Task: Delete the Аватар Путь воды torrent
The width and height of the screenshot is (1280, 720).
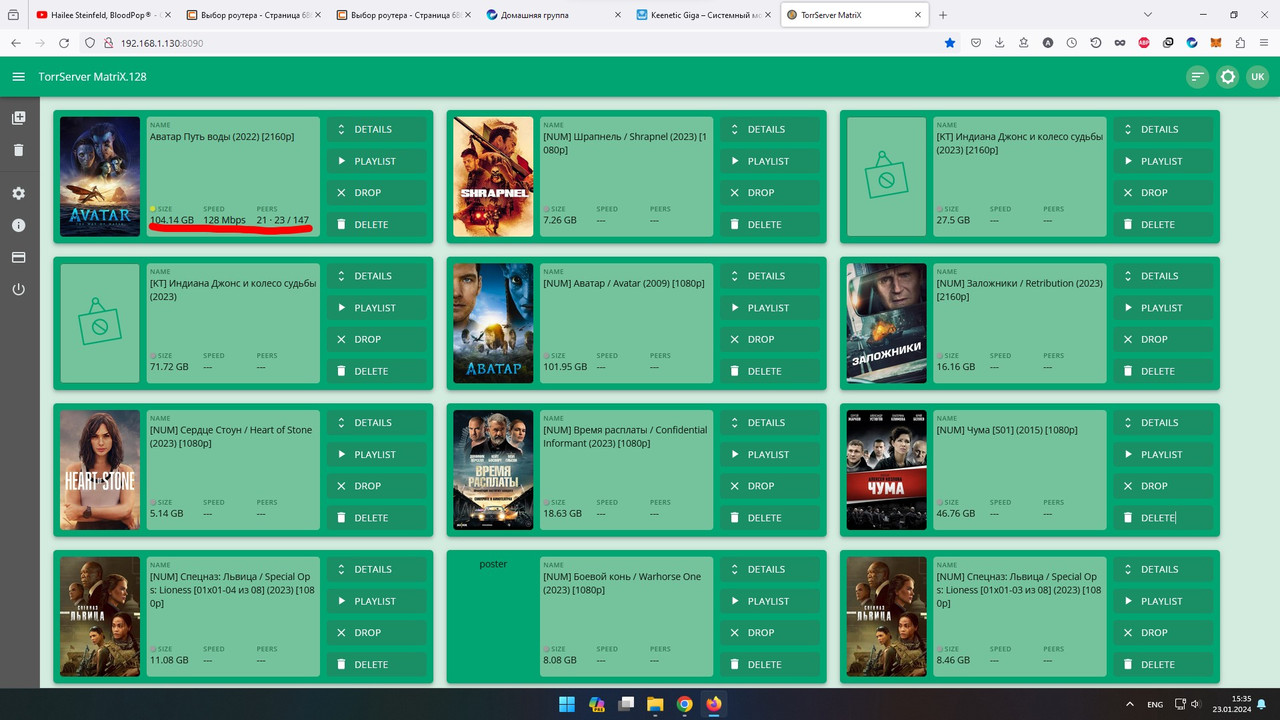Action: point(376,224)
